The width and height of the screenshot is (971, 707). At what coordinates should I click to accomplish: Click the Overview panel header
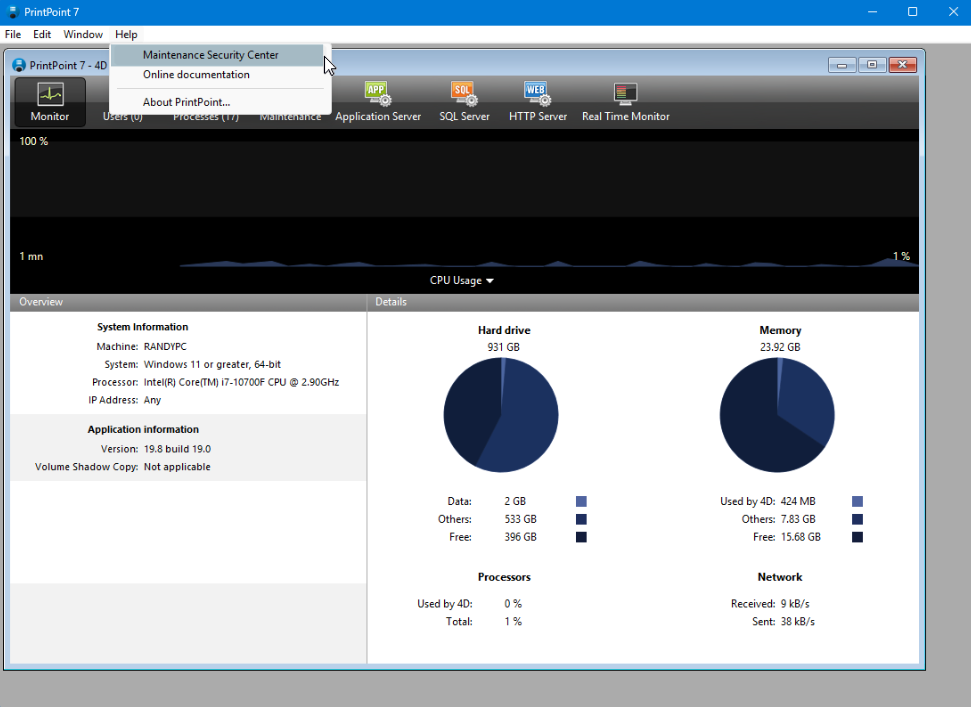point(188,302)
